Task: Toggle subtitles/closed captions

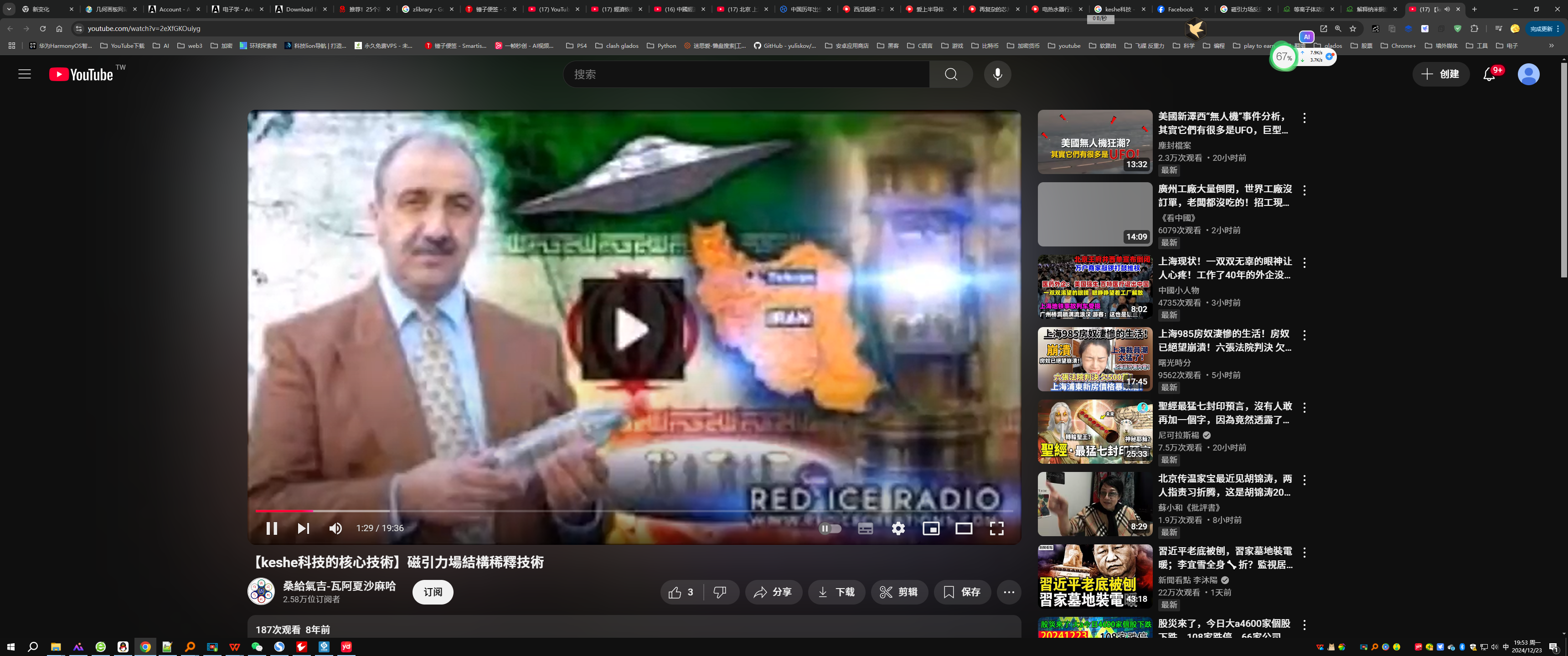Action: click(x=865, y=528)
